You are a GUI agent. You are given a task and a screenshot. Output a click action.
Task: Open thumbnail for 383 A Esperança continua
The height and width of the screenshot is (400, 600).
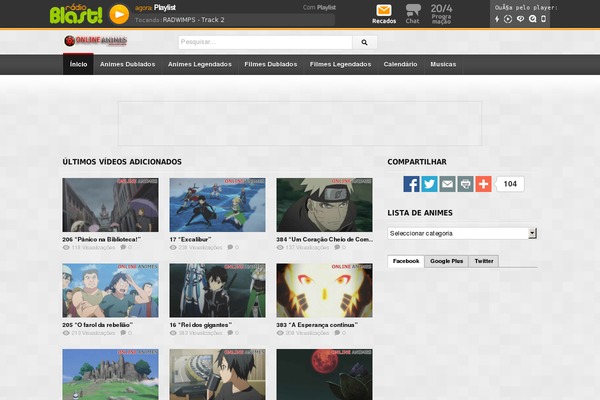[324, 290]
